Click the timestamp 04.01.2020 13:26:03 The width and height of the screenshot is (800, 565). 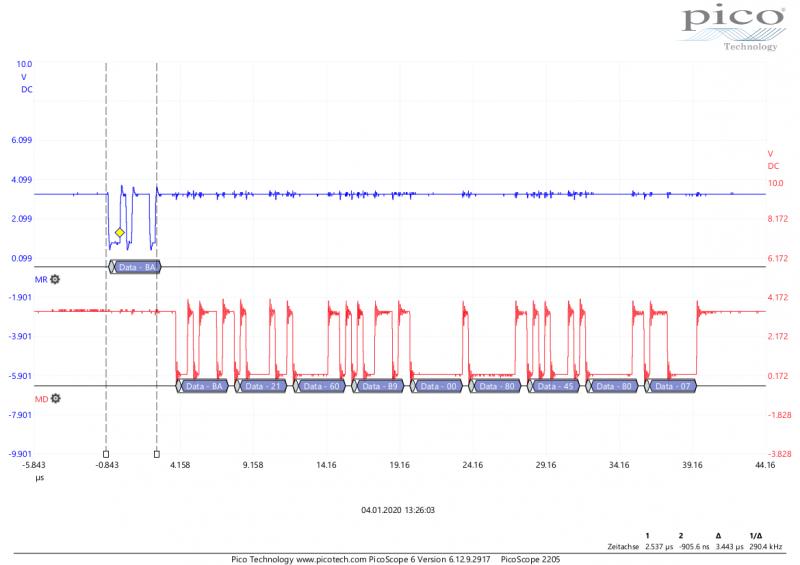click(398, 510)
